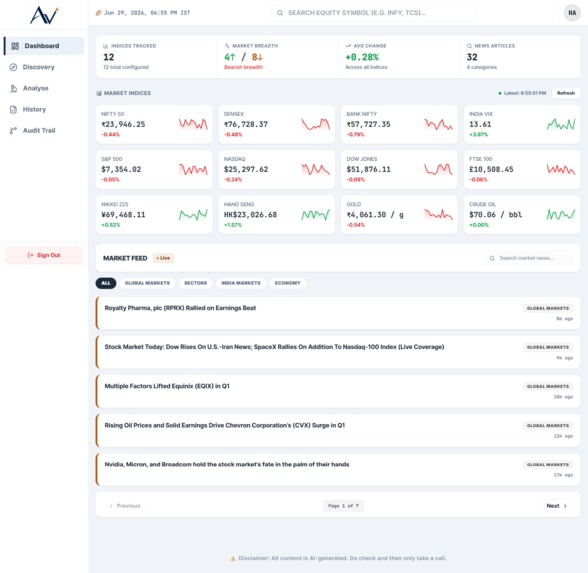Open the S&P 500 index card
The height and width of the screenshot is (573, 588).
154,170
